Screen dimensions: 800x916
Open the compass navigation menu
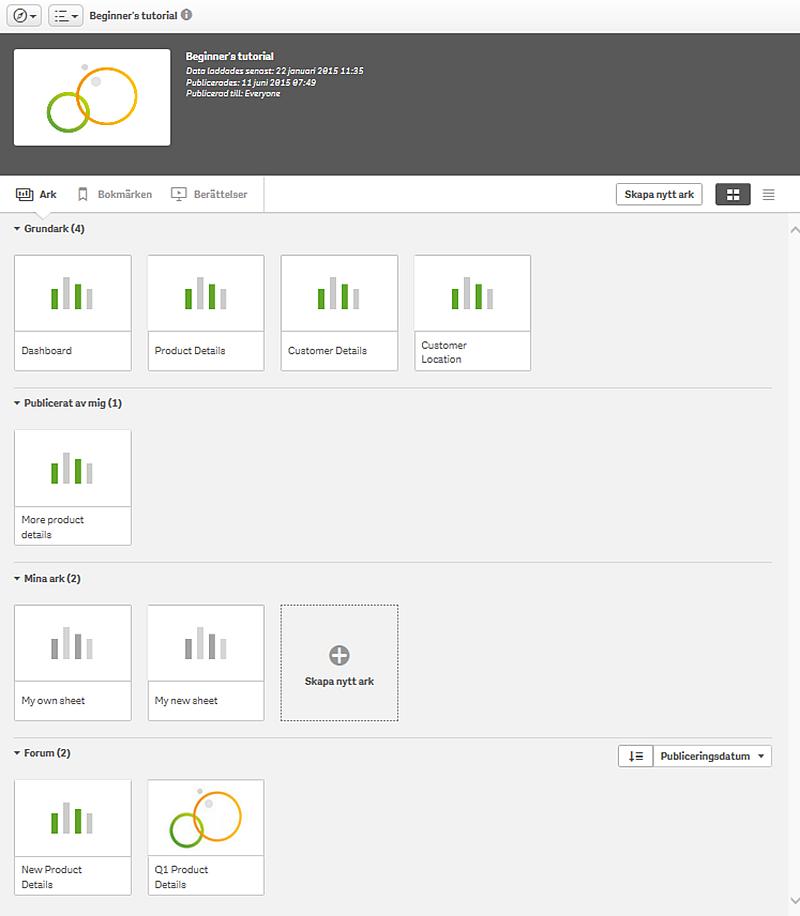(24, 16)
